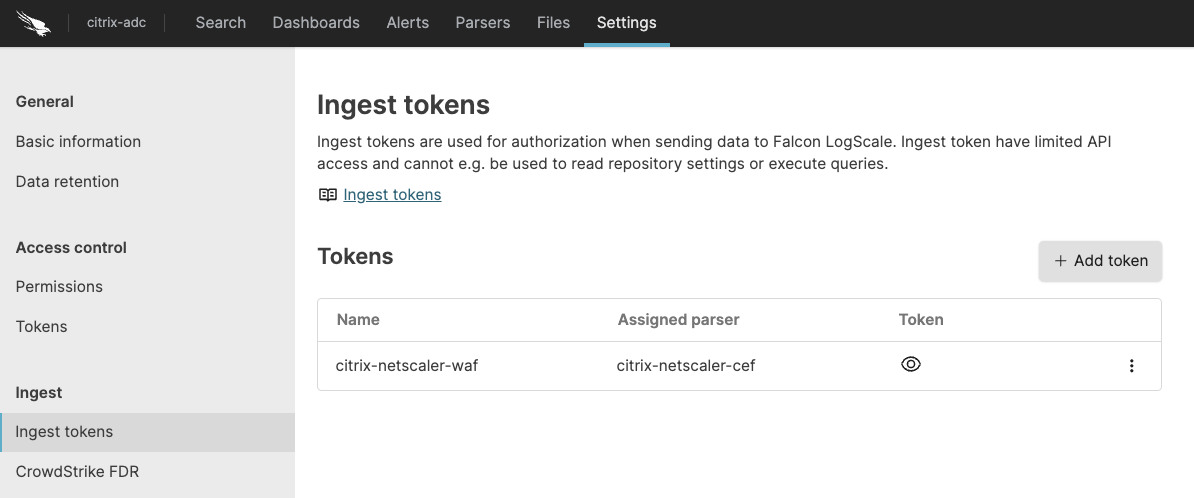Click the citrix-netscaler-cef assigned parser
Screen dimensions: 1194x498
point(685,366)
